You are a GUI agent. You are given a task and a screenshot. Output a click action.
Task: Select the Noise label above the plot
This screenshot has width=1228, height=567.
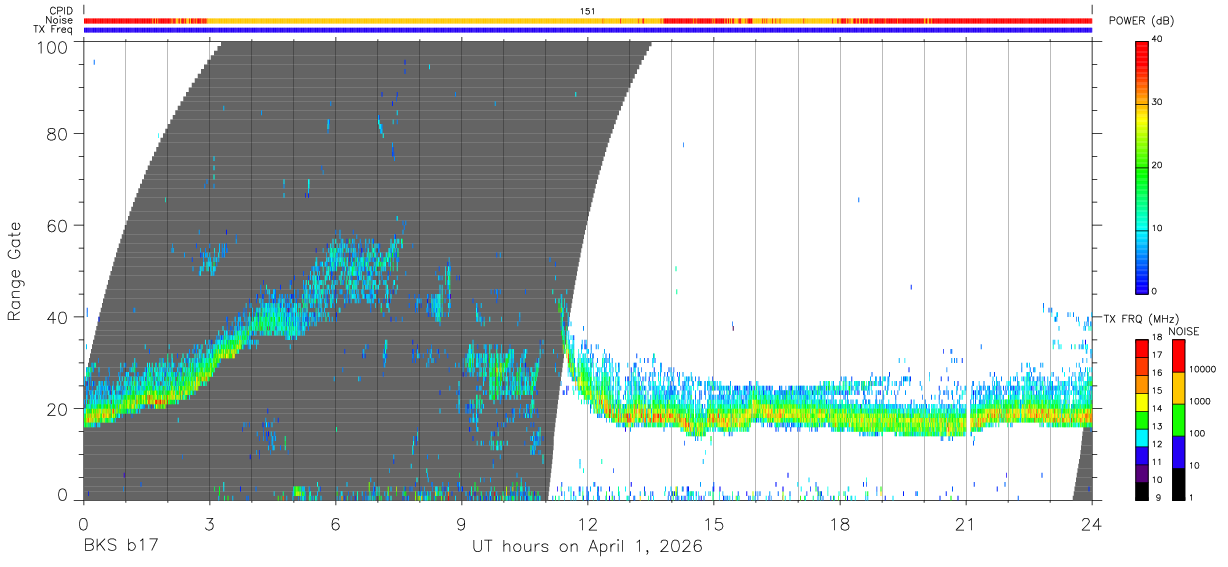tap(61, 20)
